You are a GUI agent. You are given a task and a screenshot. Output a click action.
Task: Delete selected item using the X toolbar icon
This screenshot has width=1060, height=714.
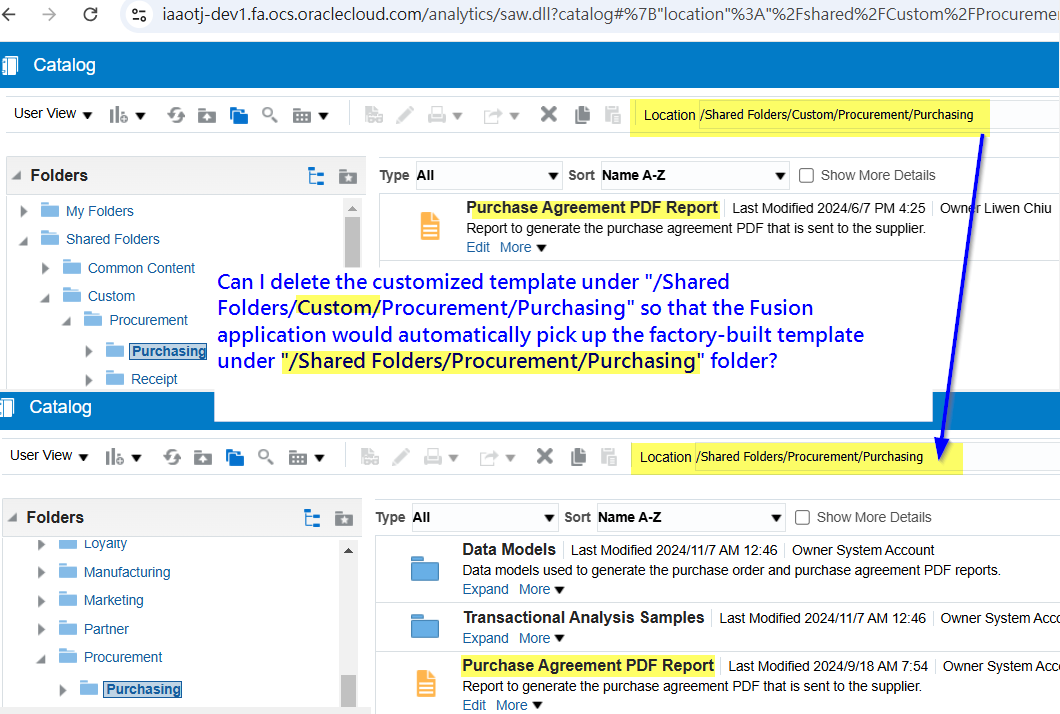click(548, 114)
